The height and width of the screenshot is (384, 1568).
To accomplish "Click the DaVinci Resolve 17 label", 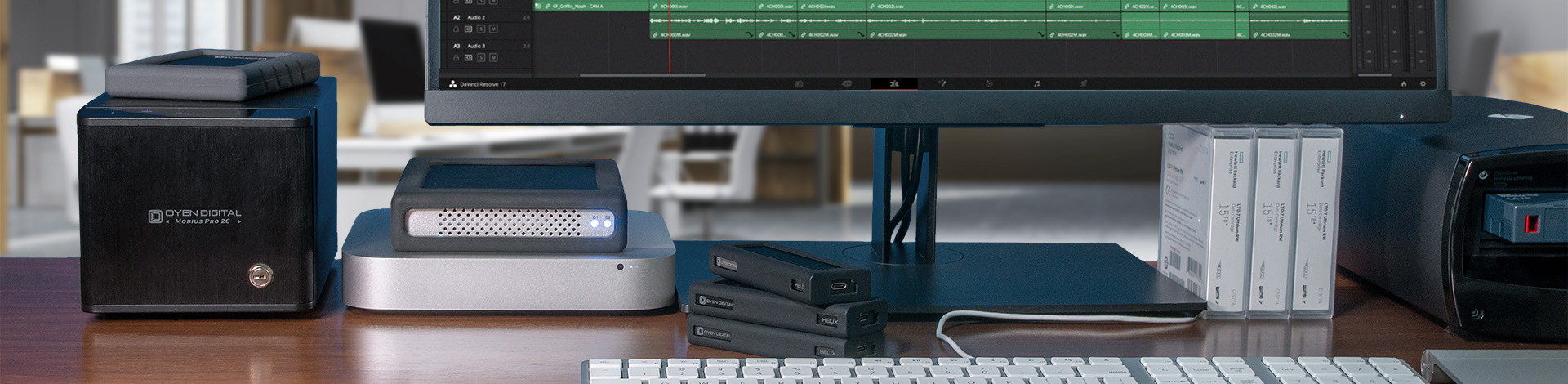I will point(483,84).
